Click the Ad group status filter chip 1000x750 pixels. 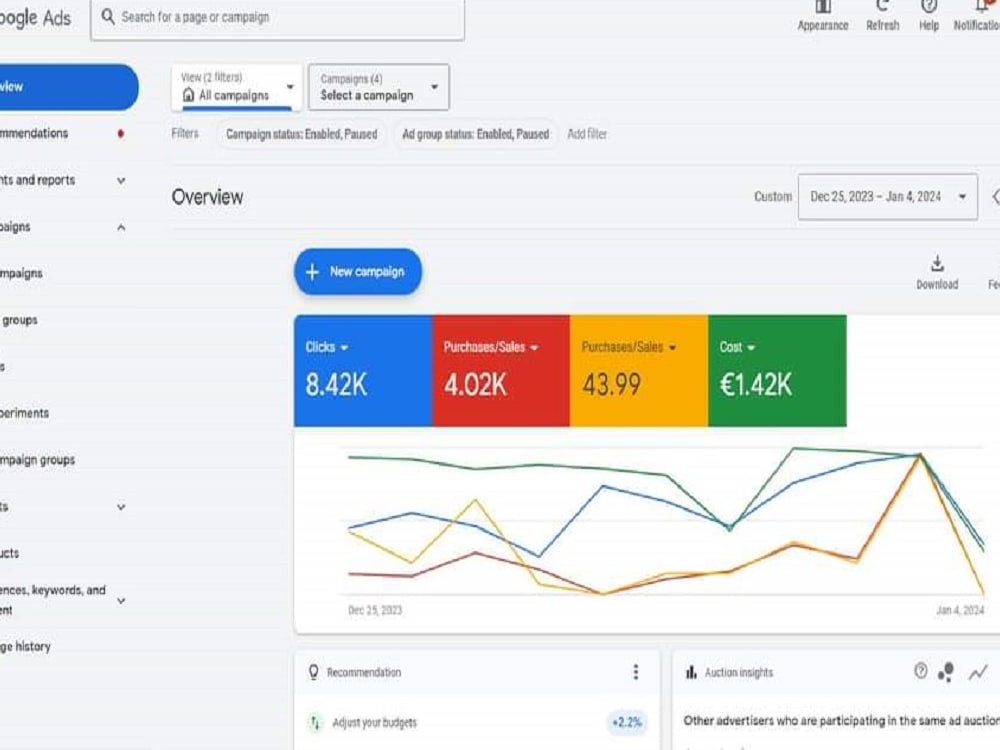475,134
